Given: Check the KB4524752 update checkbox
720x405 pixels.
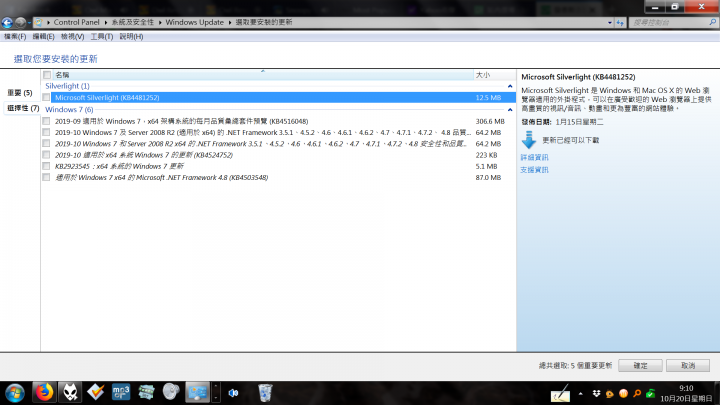Looking at the screenshot, I should (x=46, y=155).
